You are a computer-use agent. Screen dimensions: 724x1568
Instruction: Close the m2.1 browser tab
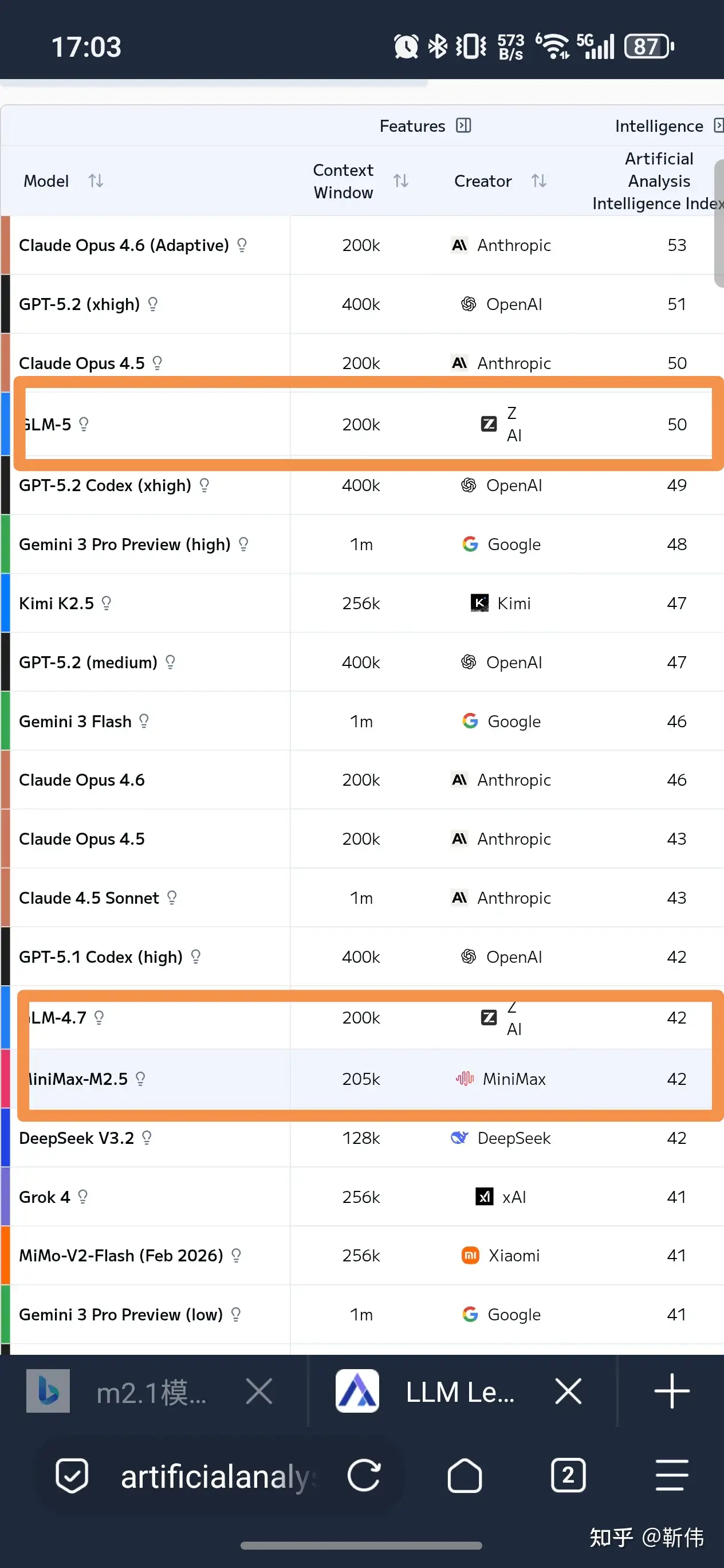point(258,1391)
